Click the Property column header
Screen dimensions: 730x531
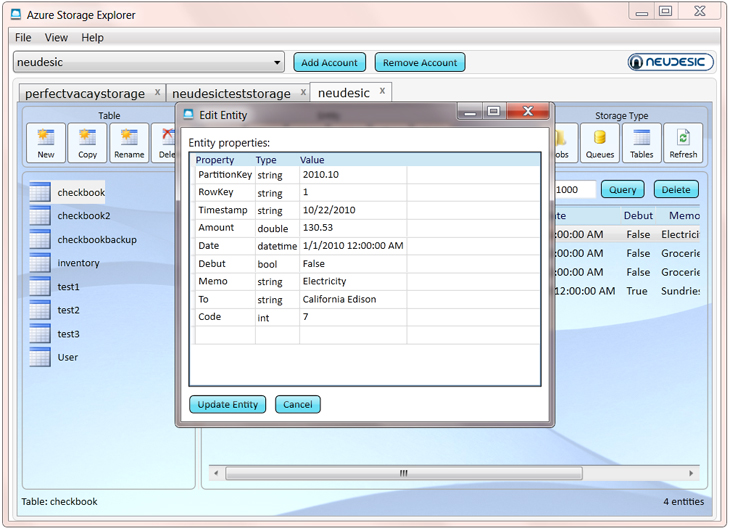pyautogui.click(x=215, y=160)
